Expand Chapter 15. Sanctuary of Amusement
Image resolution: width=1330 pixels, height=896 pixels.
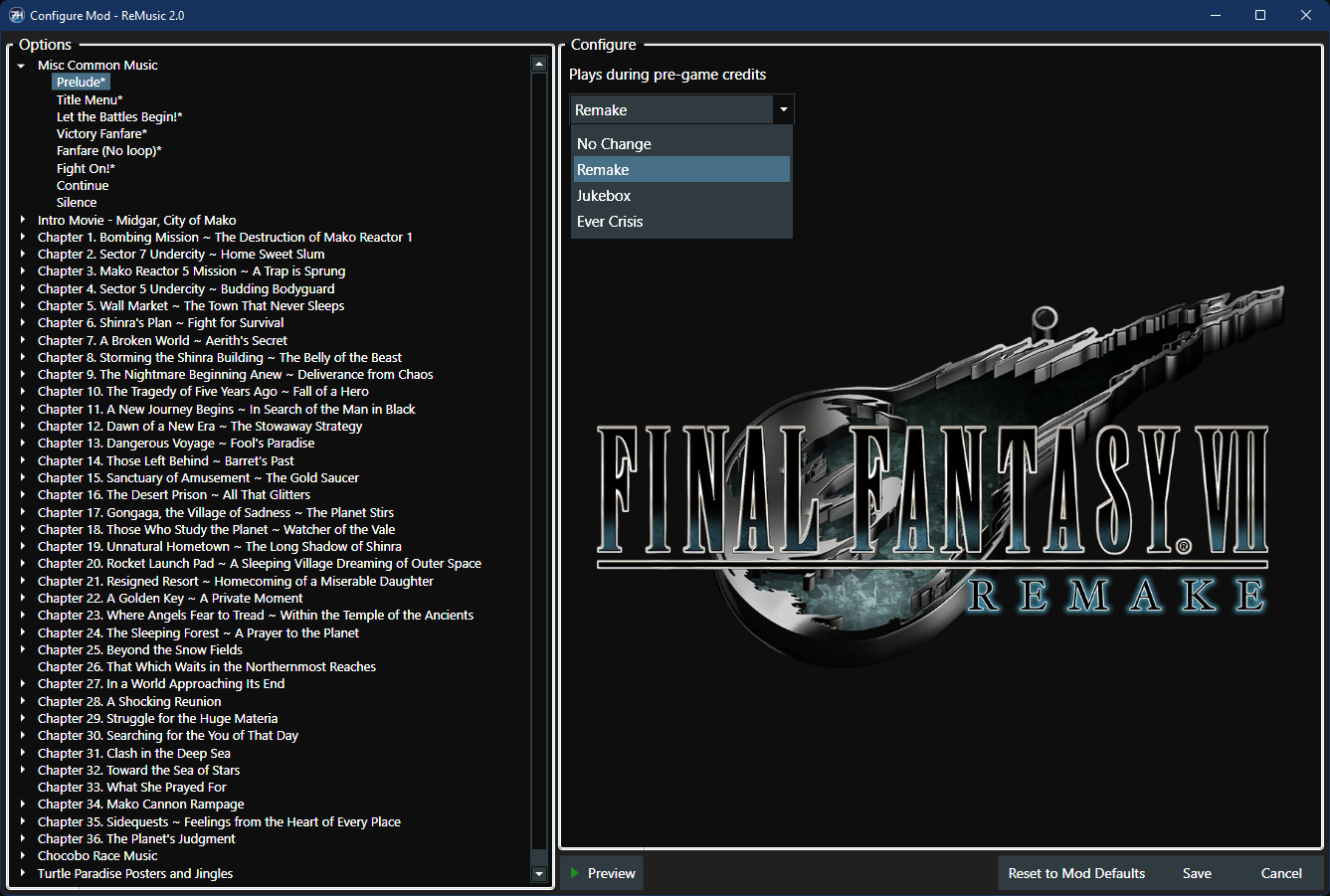tap(22, 477)
